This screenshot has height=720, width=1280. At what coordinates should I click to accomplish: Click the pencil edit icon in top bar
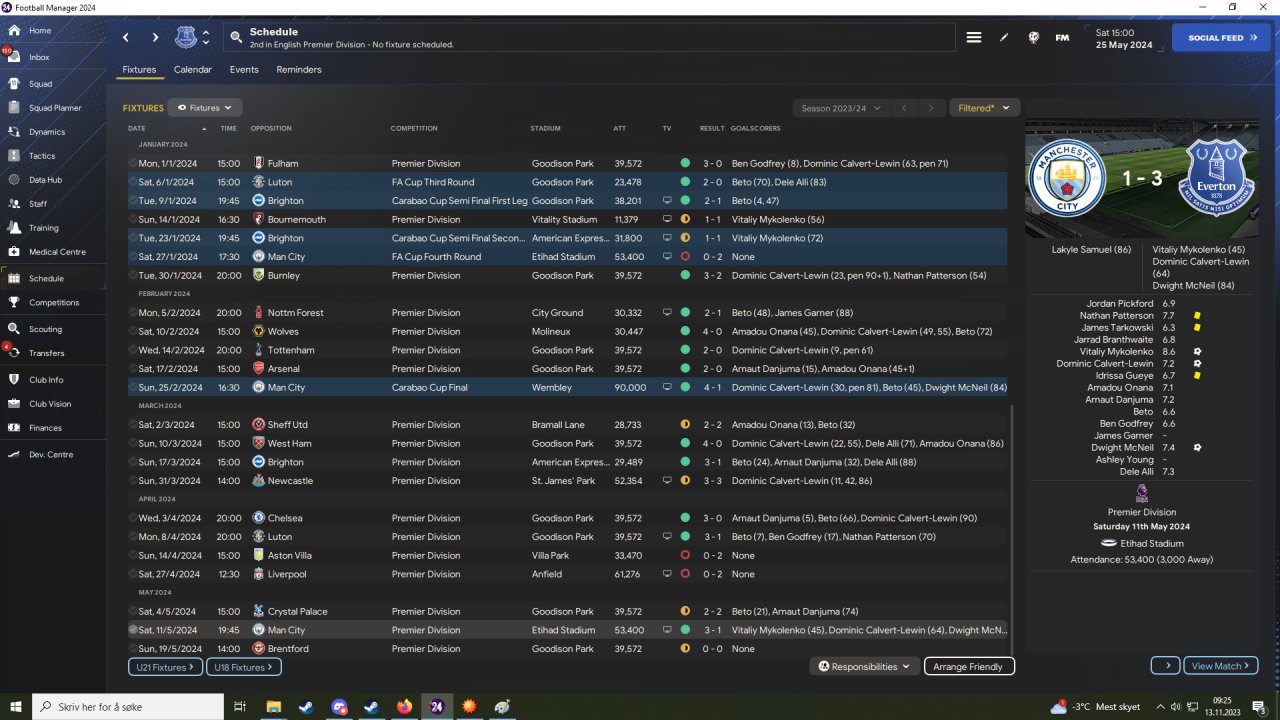[1004, 38]
